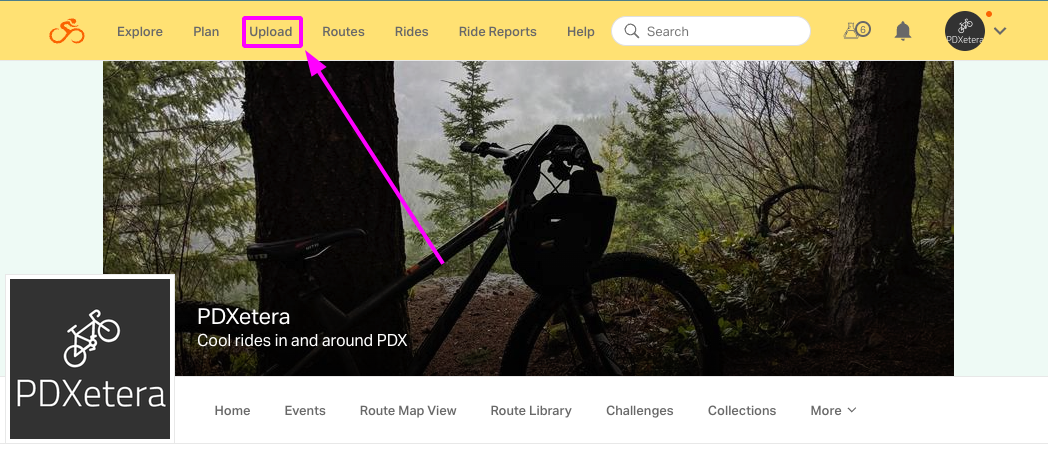This screenshot has height=457, width=1048.
Task: Open the Plan menu item
Action: (206, 31)
